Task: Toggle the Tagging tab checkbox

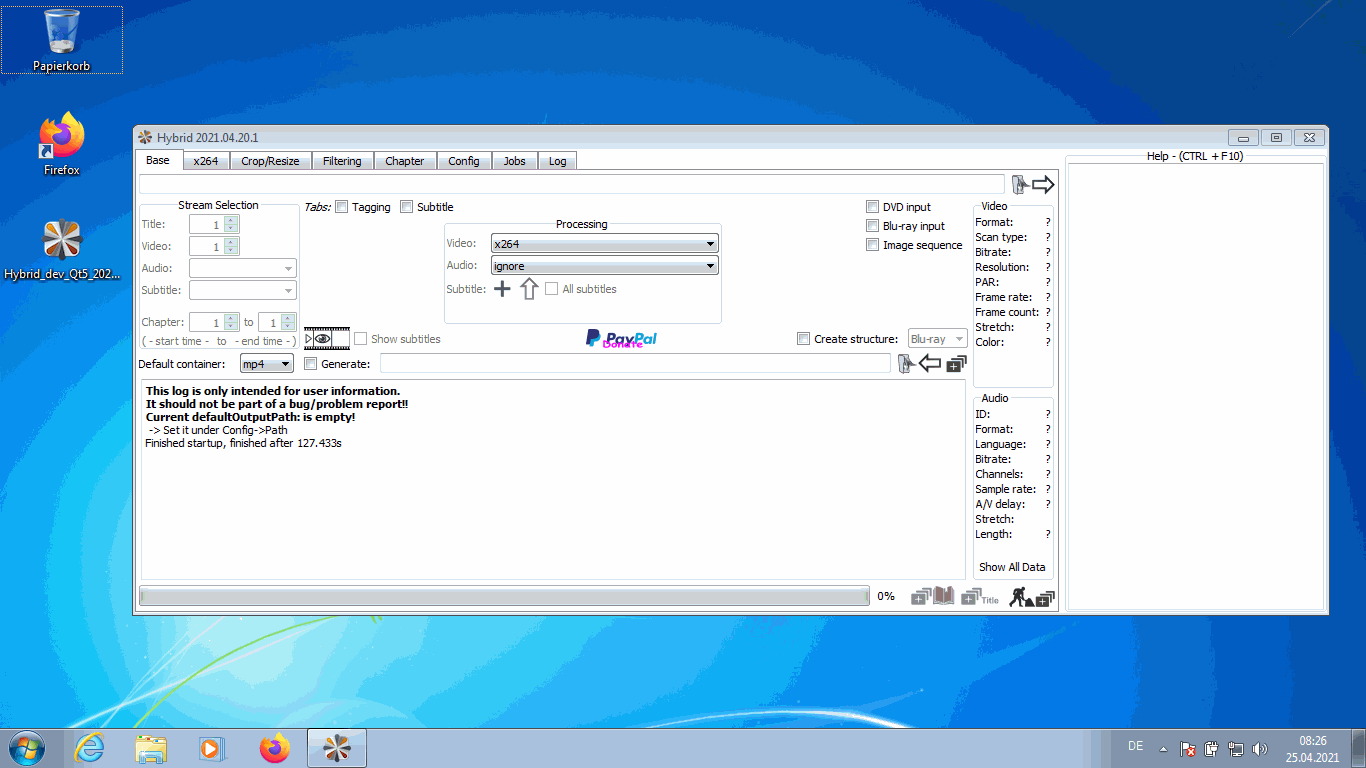Action: (342, 207)
